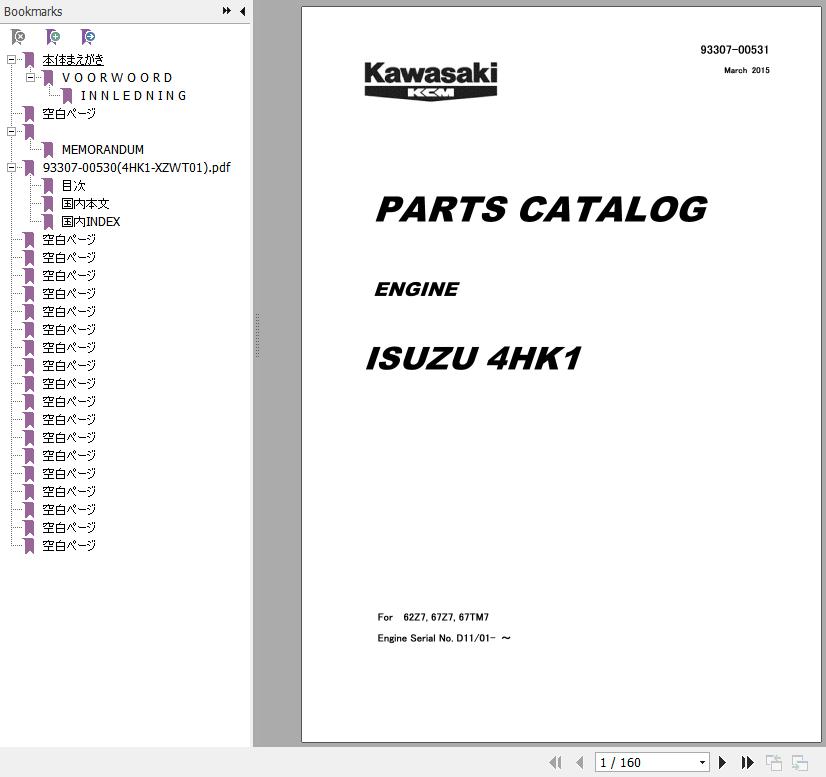Screen dimensions: 826x777
Task: Open the 93307-00530(4HK1-XZWT01).pdf bookmark
Action: (x=136, y=168)
